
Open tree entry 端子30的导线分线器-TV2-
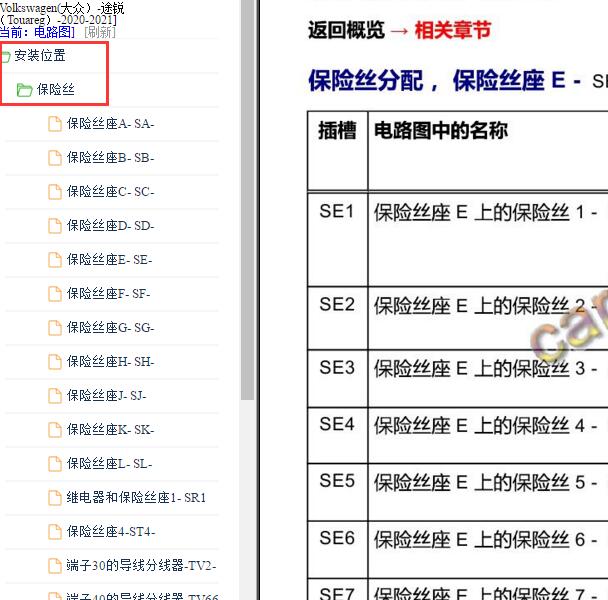tap(141, 565)
